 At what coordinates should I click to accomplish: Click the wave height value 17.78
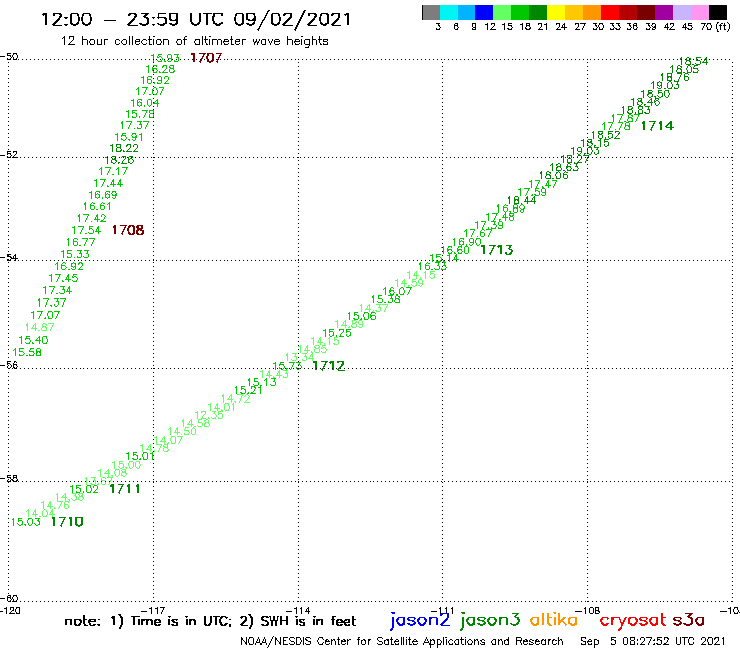point(616,126)
